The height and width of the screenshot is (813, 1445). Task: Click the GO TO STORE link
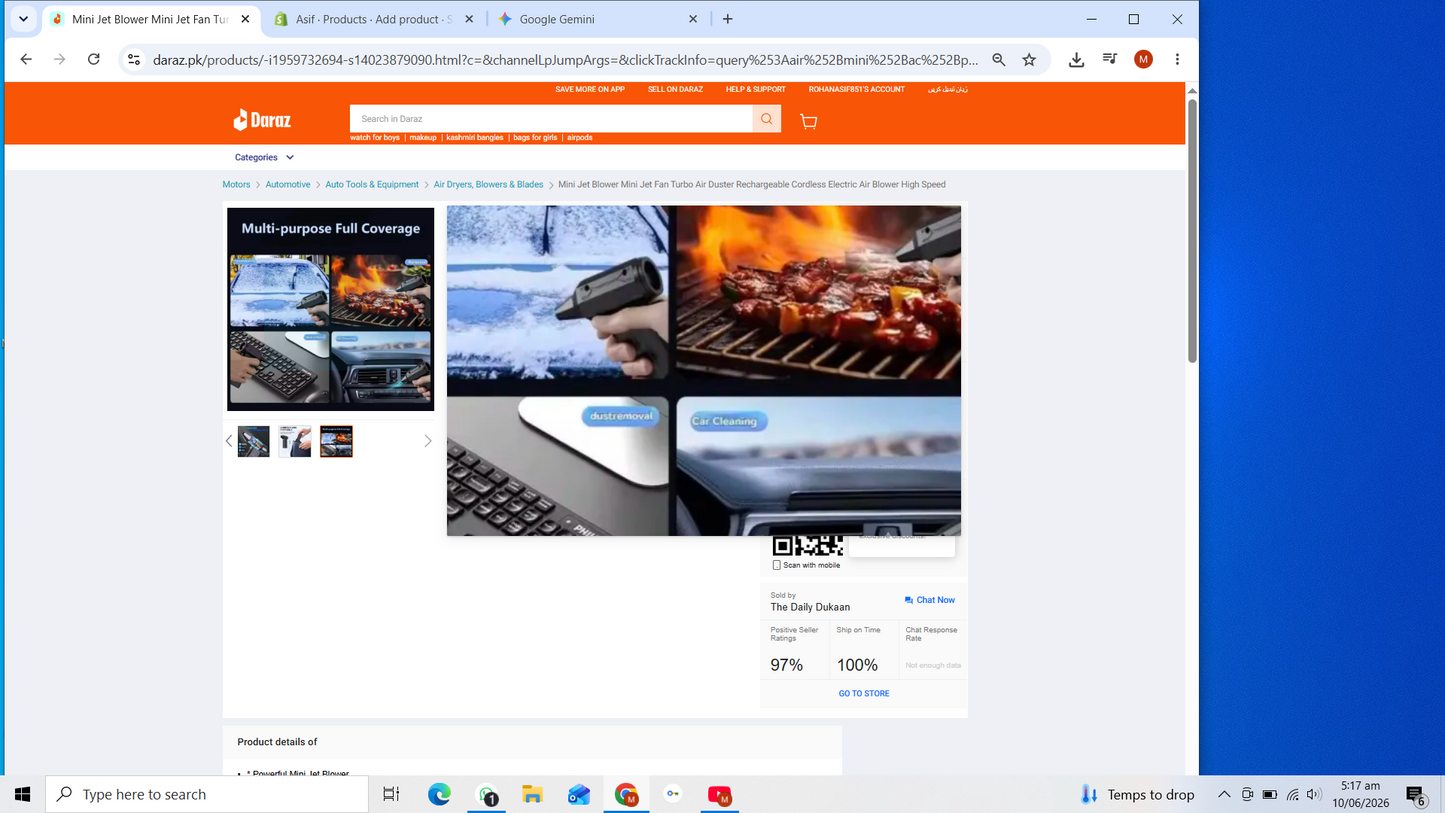click(864, 693)
